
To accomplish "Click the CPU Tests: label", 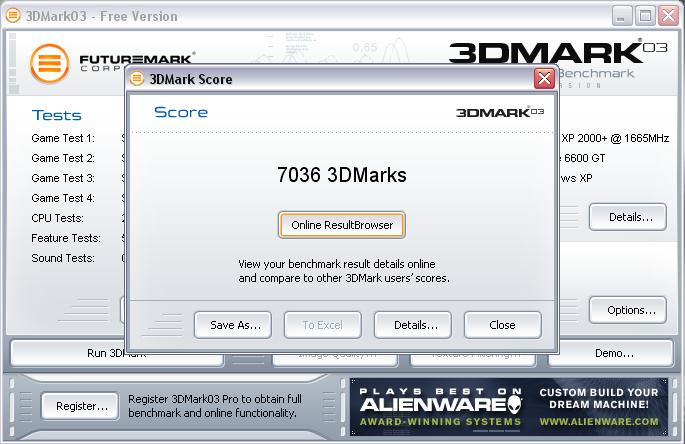I will click(x=57, y=218).
